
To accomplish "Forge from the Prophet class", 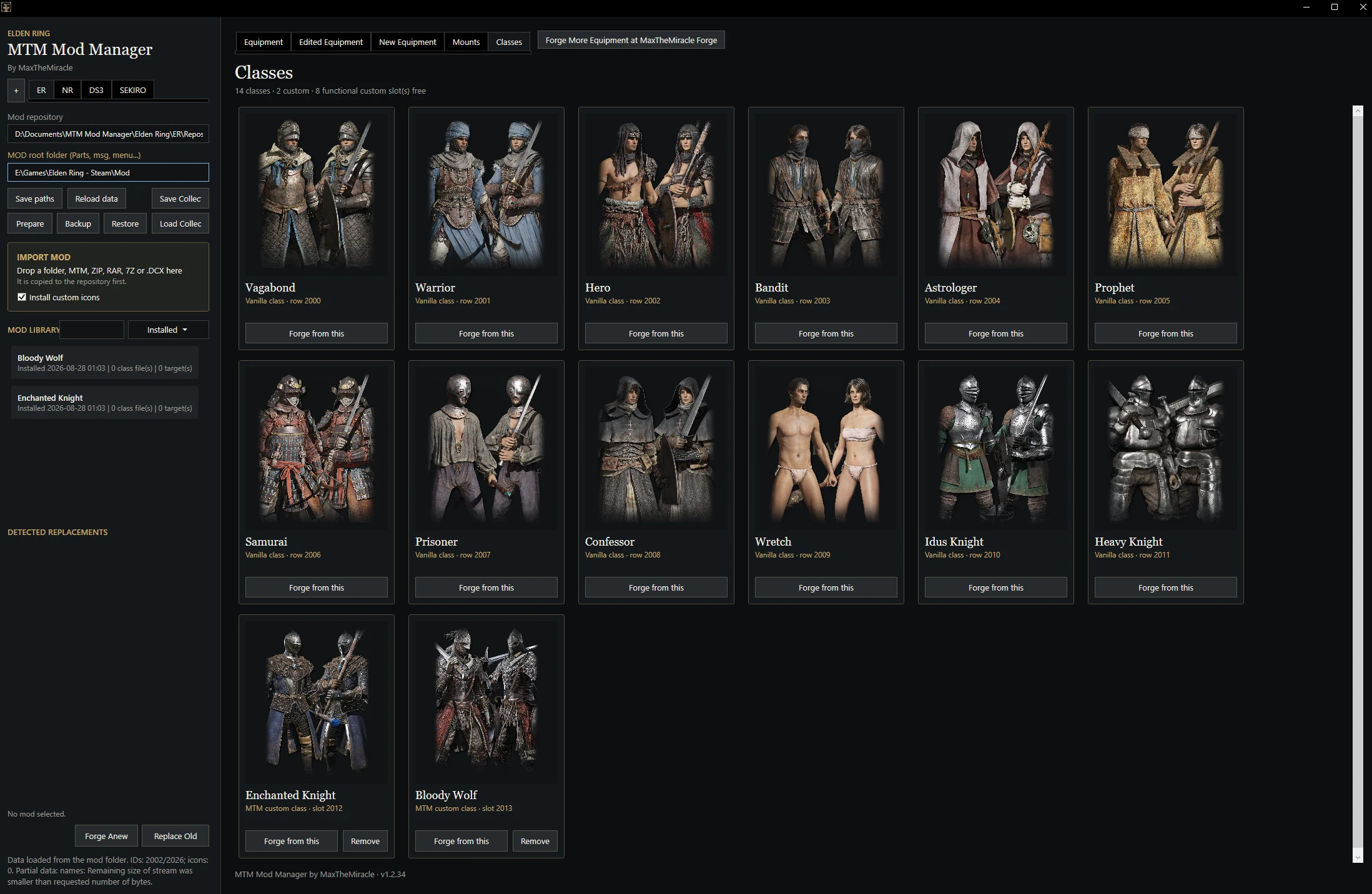I will tap(1166, 333).
